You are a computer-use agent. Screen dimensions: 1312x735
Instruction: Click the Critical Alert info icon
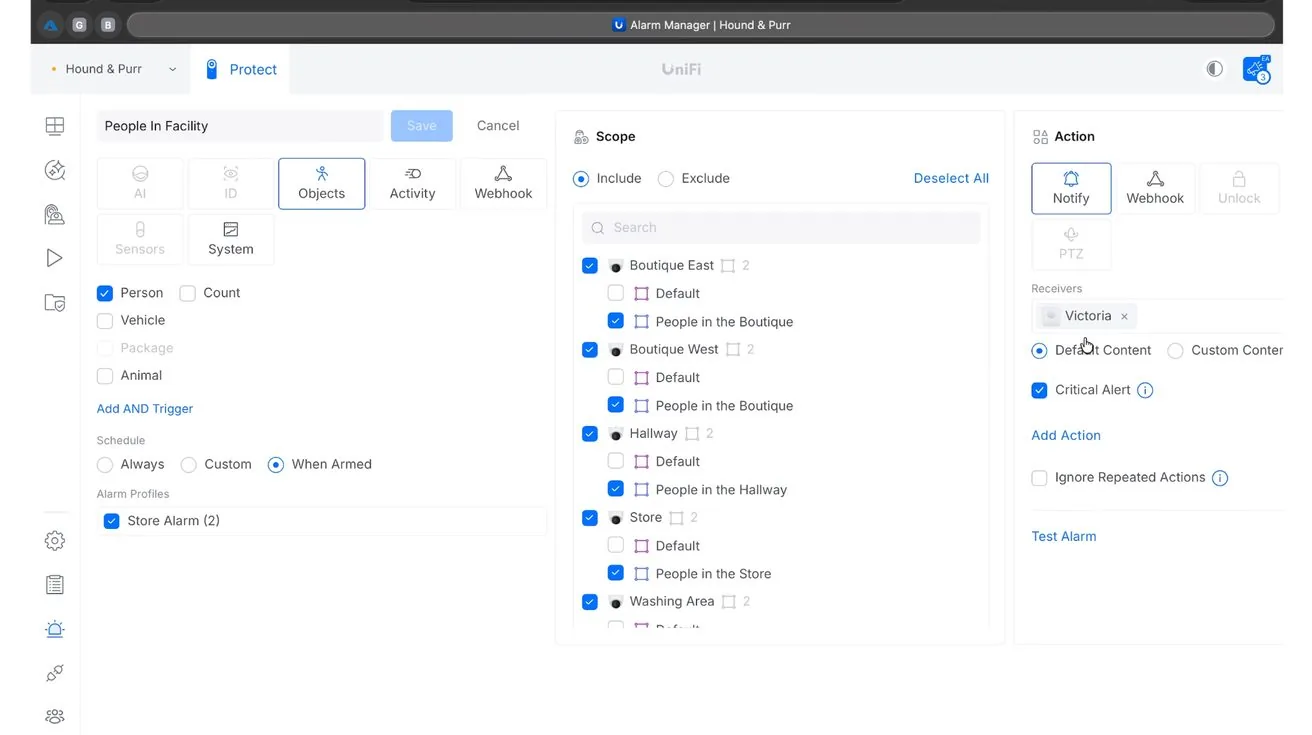click(x=1146, y=391)
